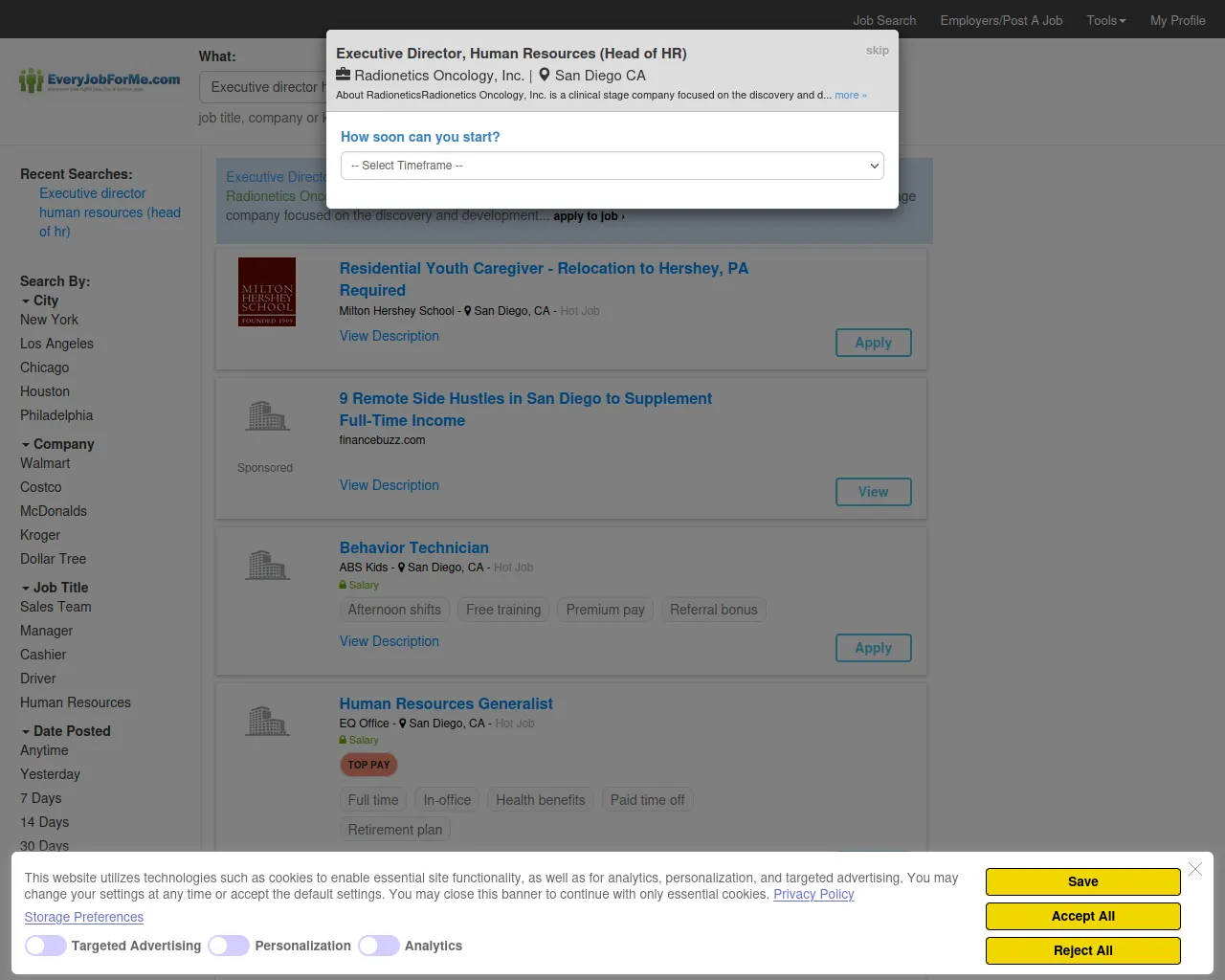Screen dimensions: 1225x980
Task: Open the Tools dropdown menu
Action: (1106, 20)
